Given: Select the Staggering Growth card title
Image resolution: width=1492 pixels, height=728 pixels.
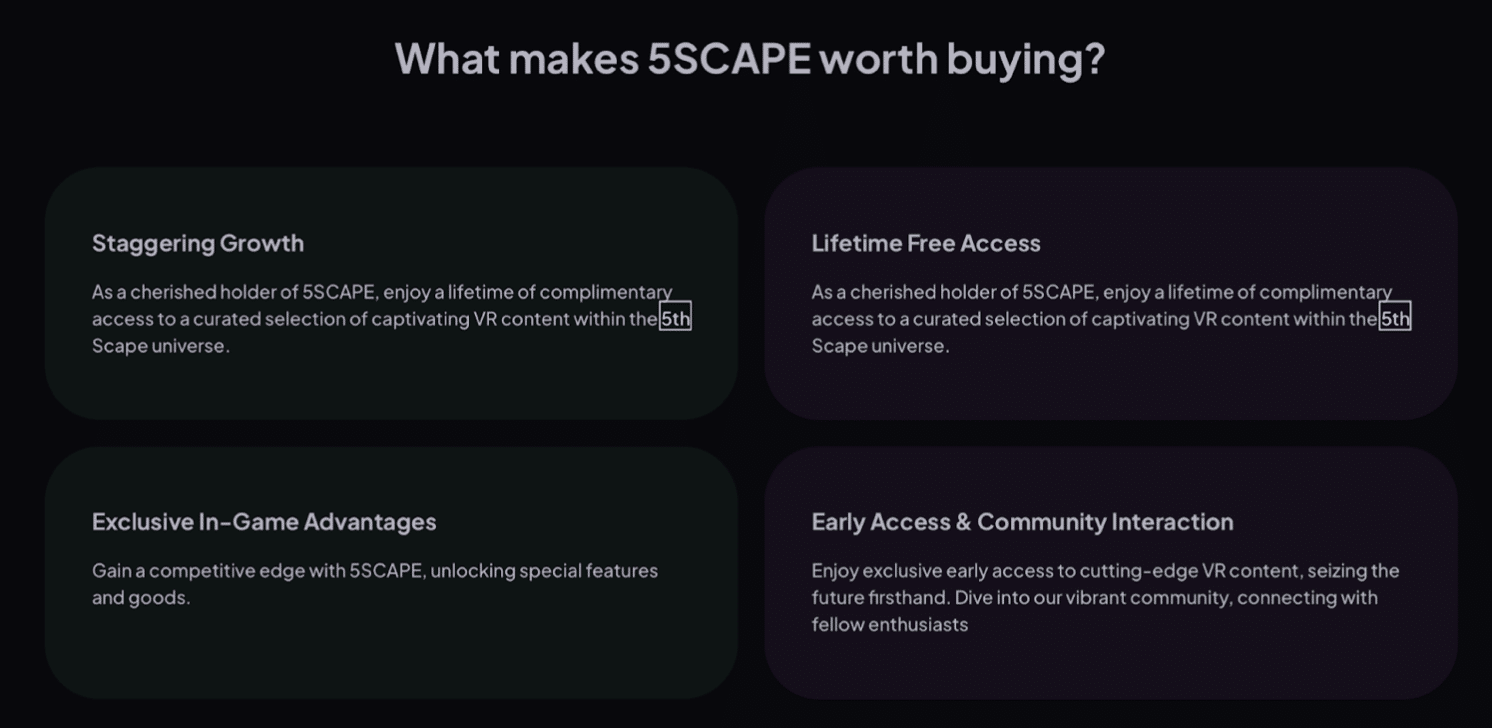Looking at the screenshot, I should 198,243.
